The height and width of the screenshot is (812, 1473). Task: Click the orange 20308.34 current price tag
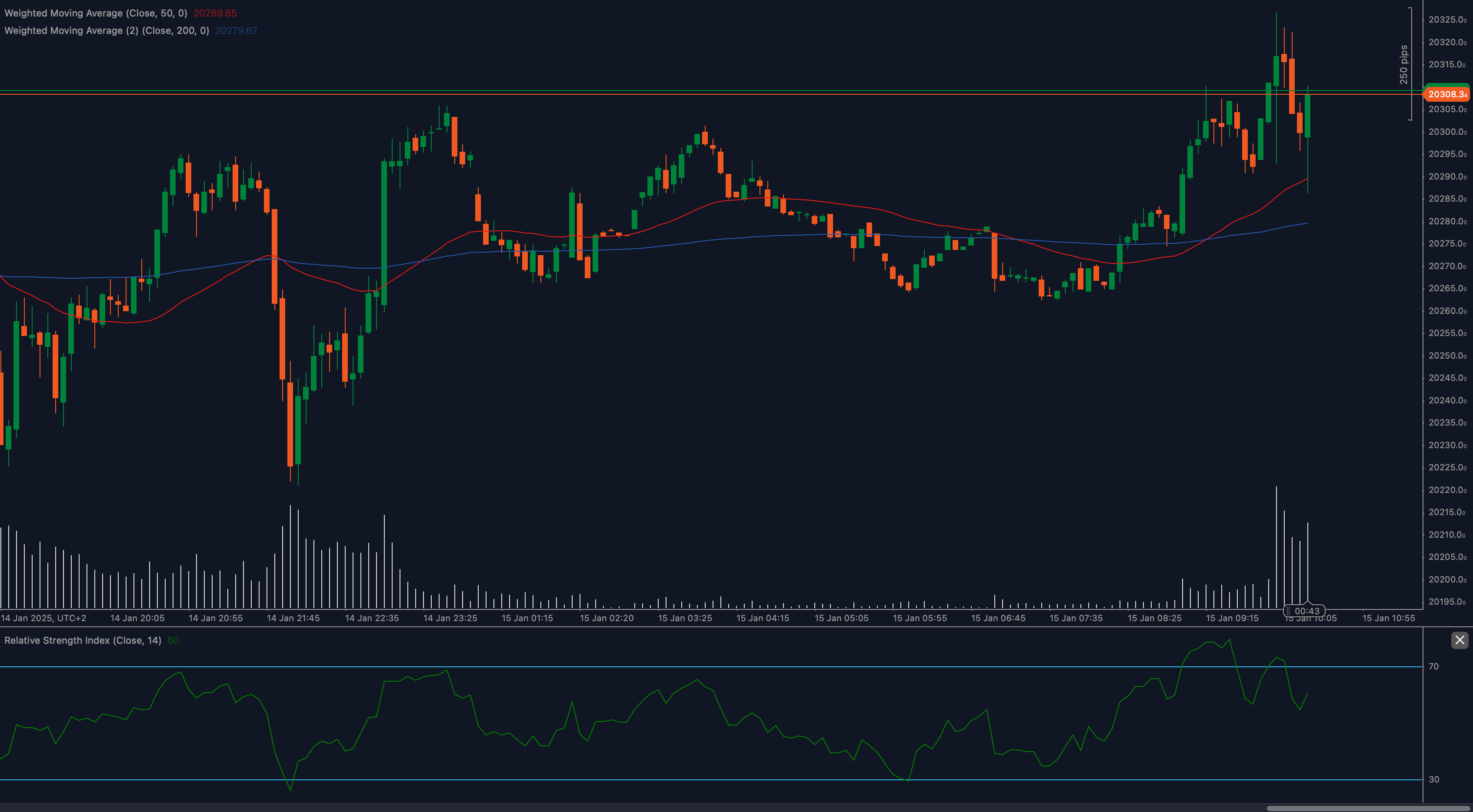(x=1446, y=94)
